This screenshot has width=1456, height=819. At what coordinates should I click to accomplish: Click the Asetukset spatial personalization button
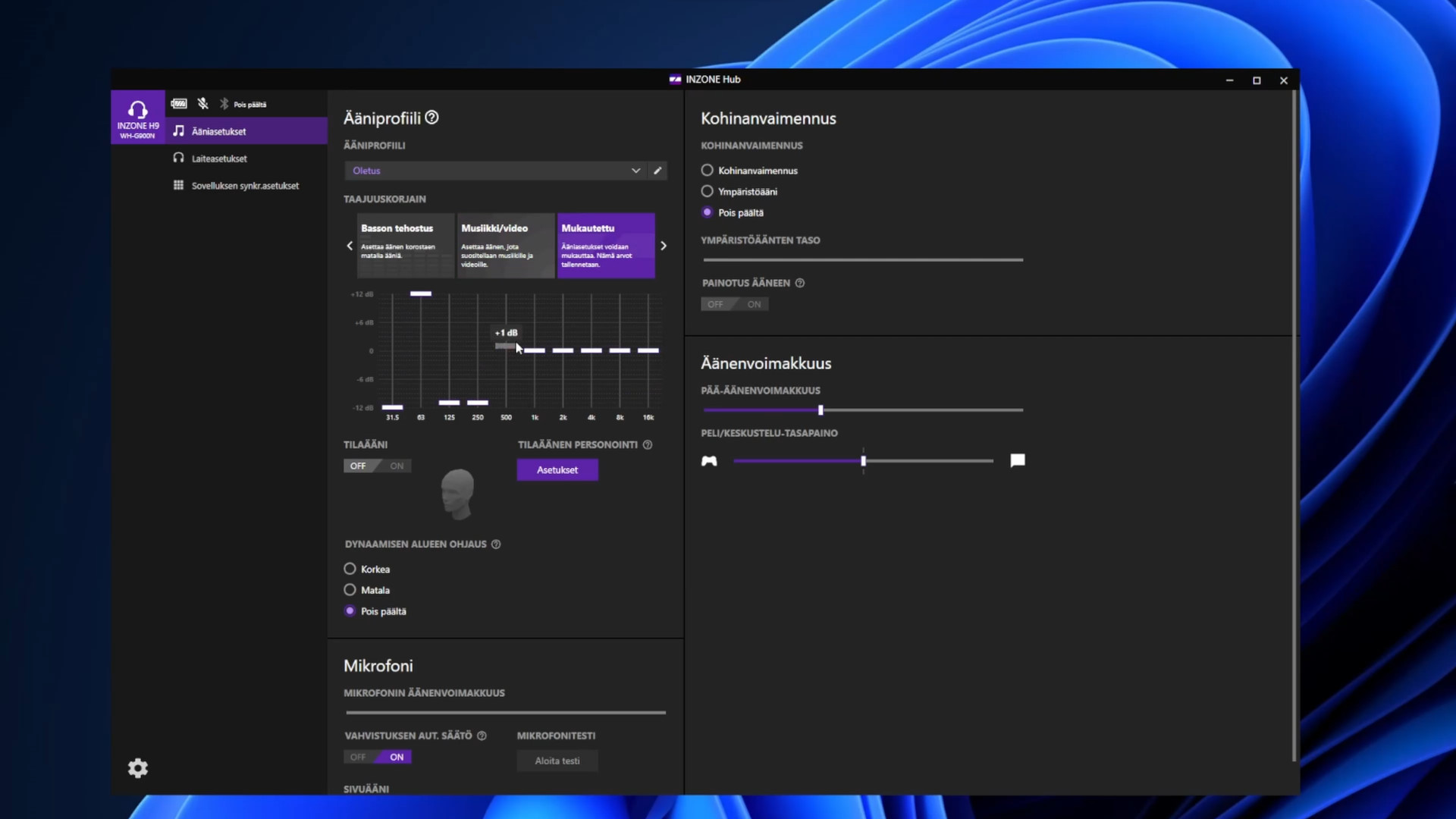(557, 470)
